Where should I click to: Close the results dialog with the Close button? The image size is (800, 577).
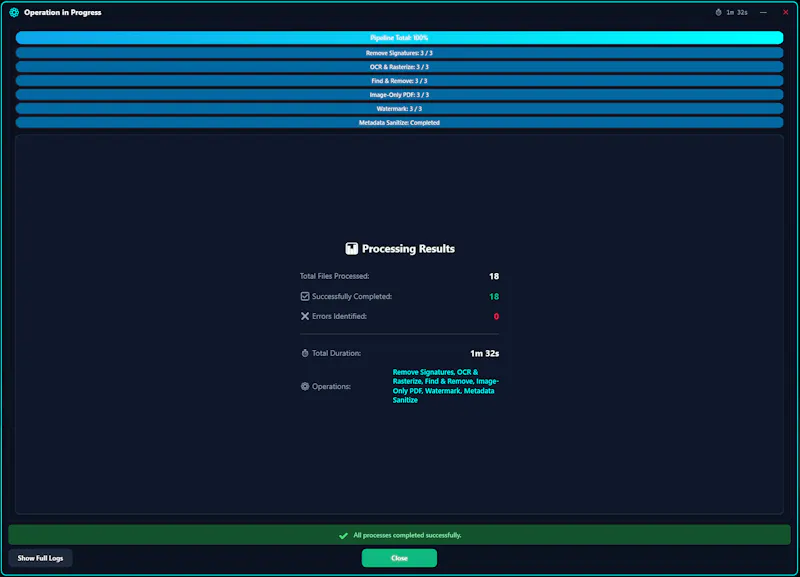[x=399, y=558]
